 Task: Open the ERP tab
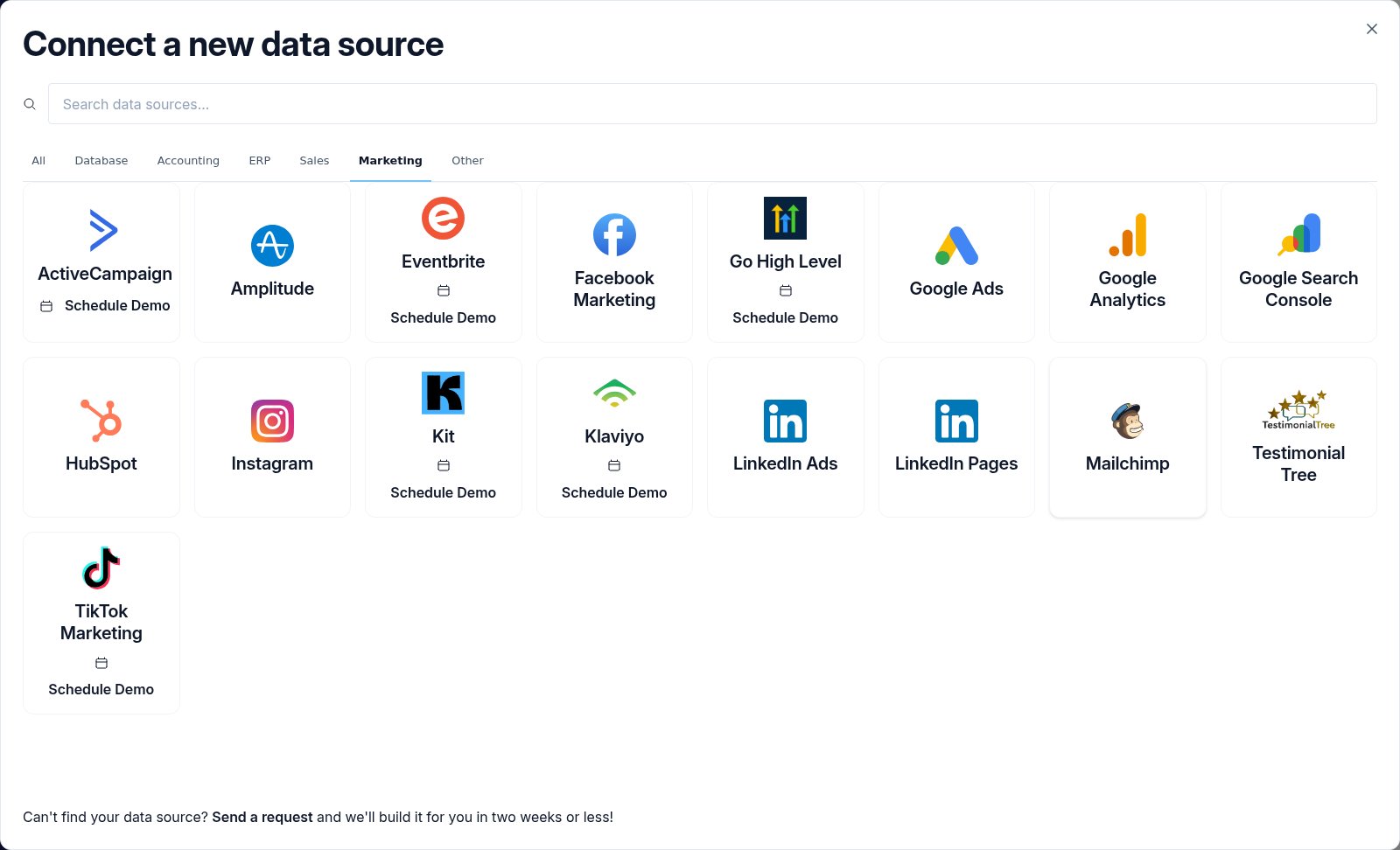click(x=260, y=161)
